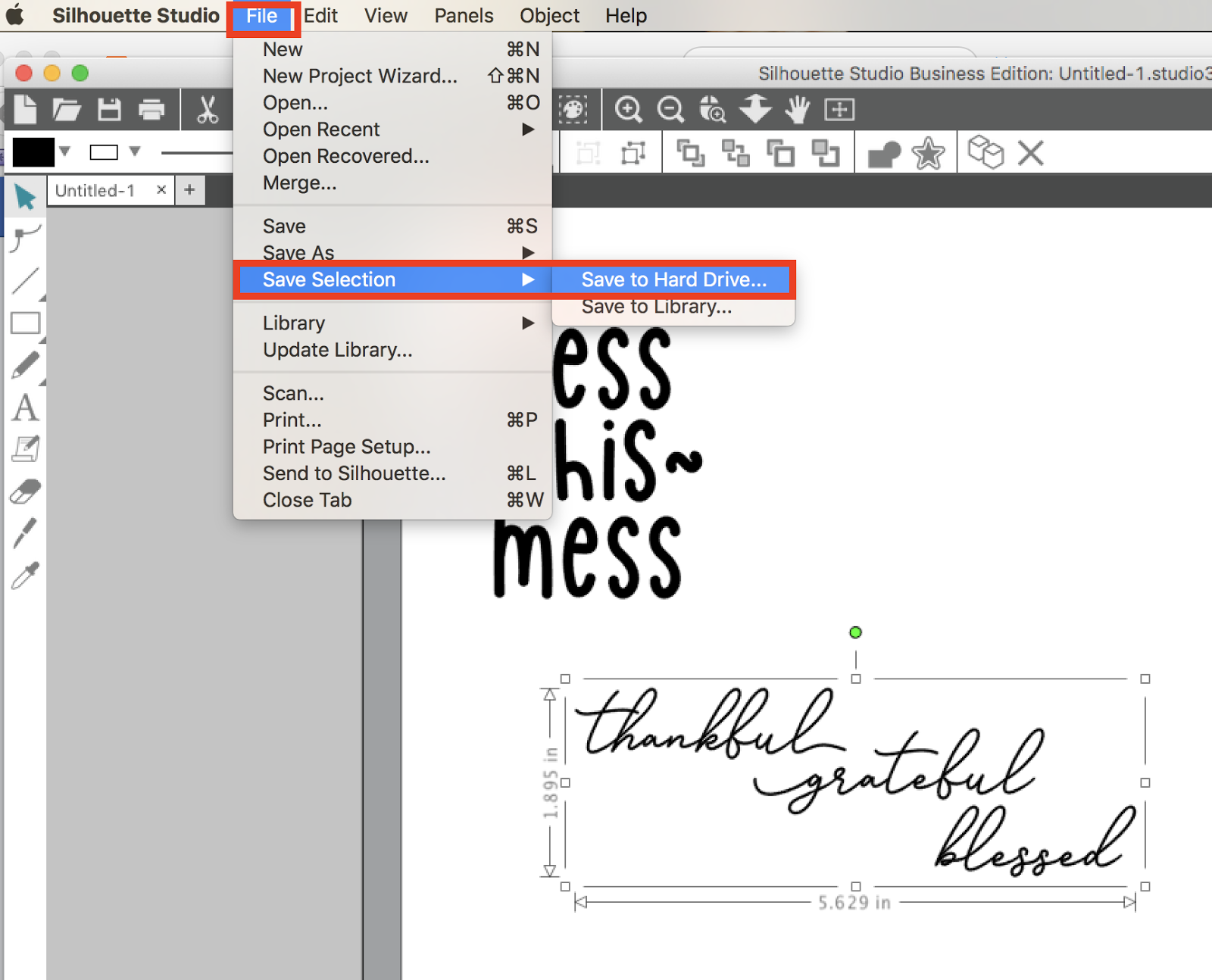Select the Knife tool
The width and height of the screenshot is (1212, 980).
point(24,533)
